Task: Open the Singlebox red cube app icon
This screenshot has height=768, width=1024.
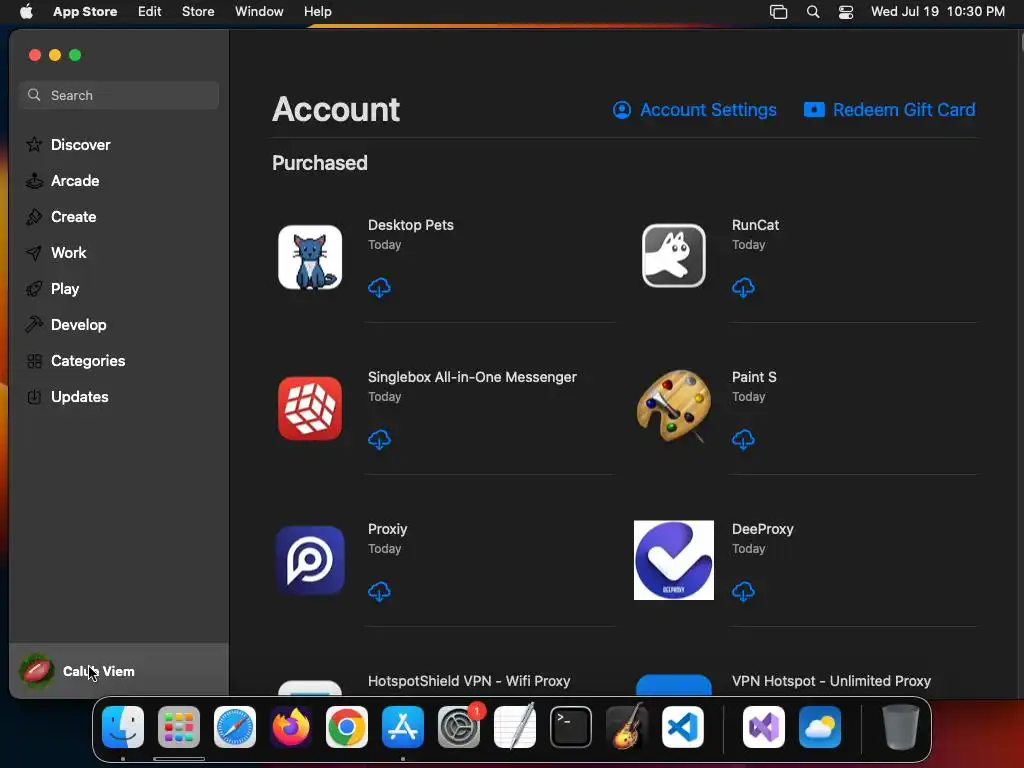Action: (x=310, y=408)
